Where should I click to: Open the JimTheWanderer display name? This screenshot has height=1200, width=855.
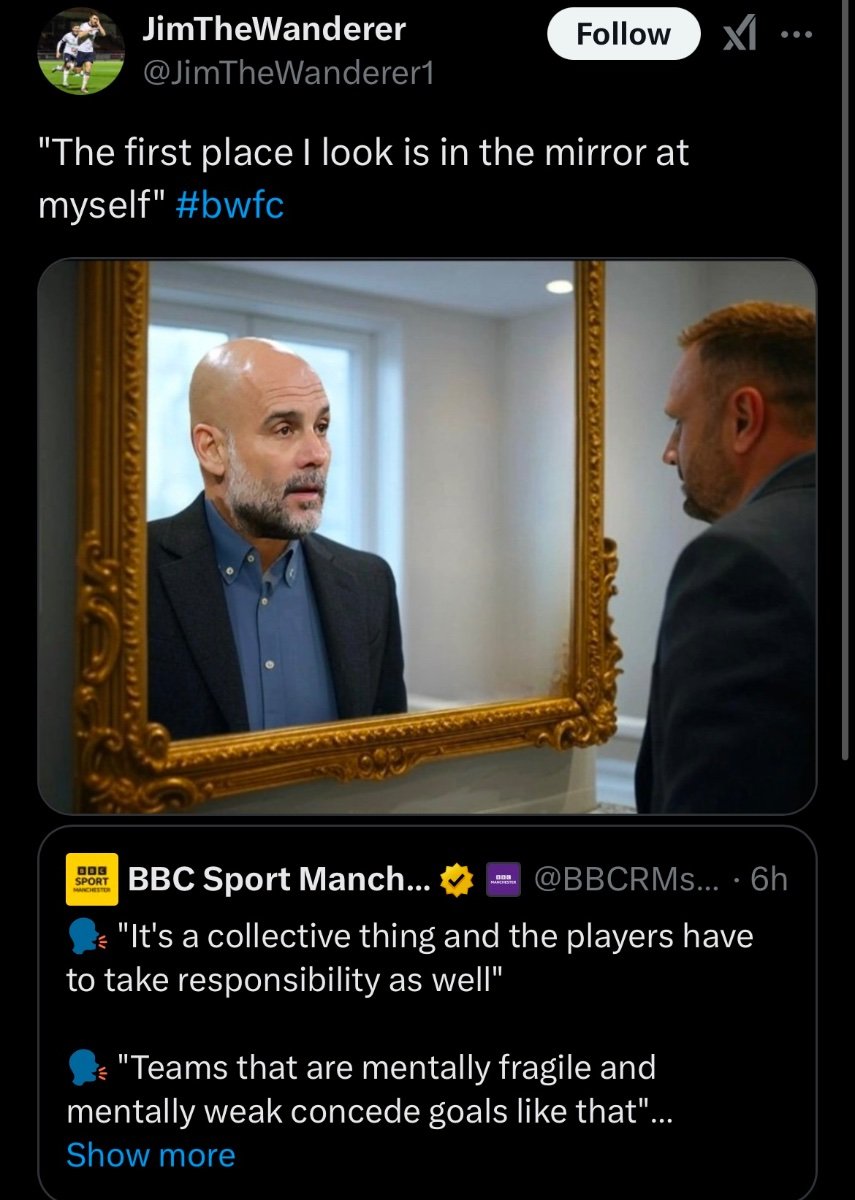tap(274, 29)
